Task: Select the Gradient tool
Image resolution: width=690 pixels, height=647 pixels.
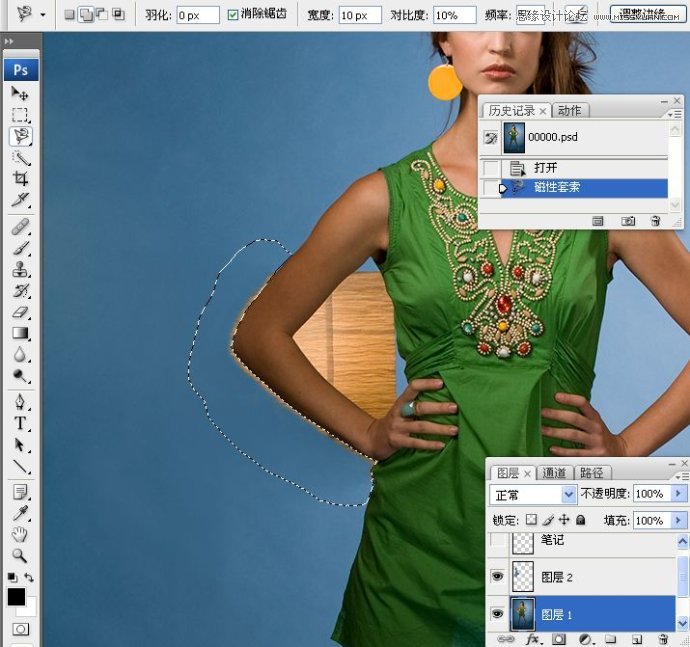Action: [x=20, y=333]
